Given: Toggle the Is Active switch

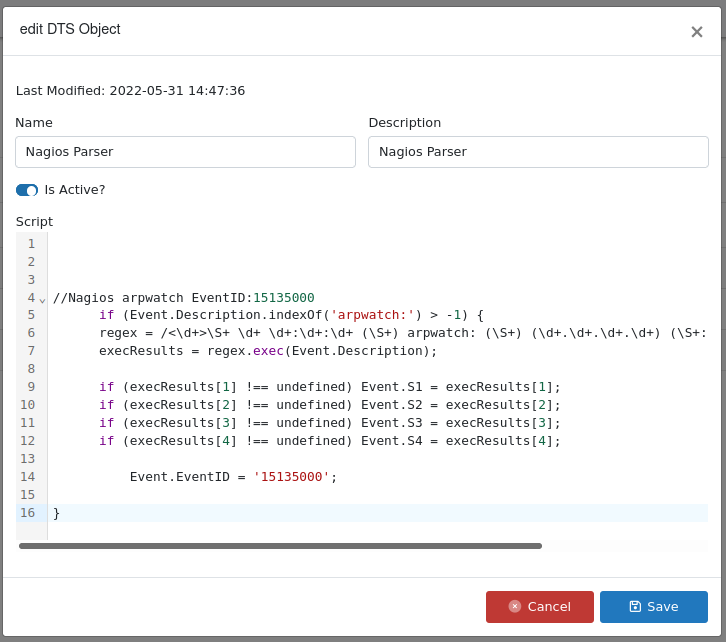Looking at the screenshot, I should (x=27, y=190).
